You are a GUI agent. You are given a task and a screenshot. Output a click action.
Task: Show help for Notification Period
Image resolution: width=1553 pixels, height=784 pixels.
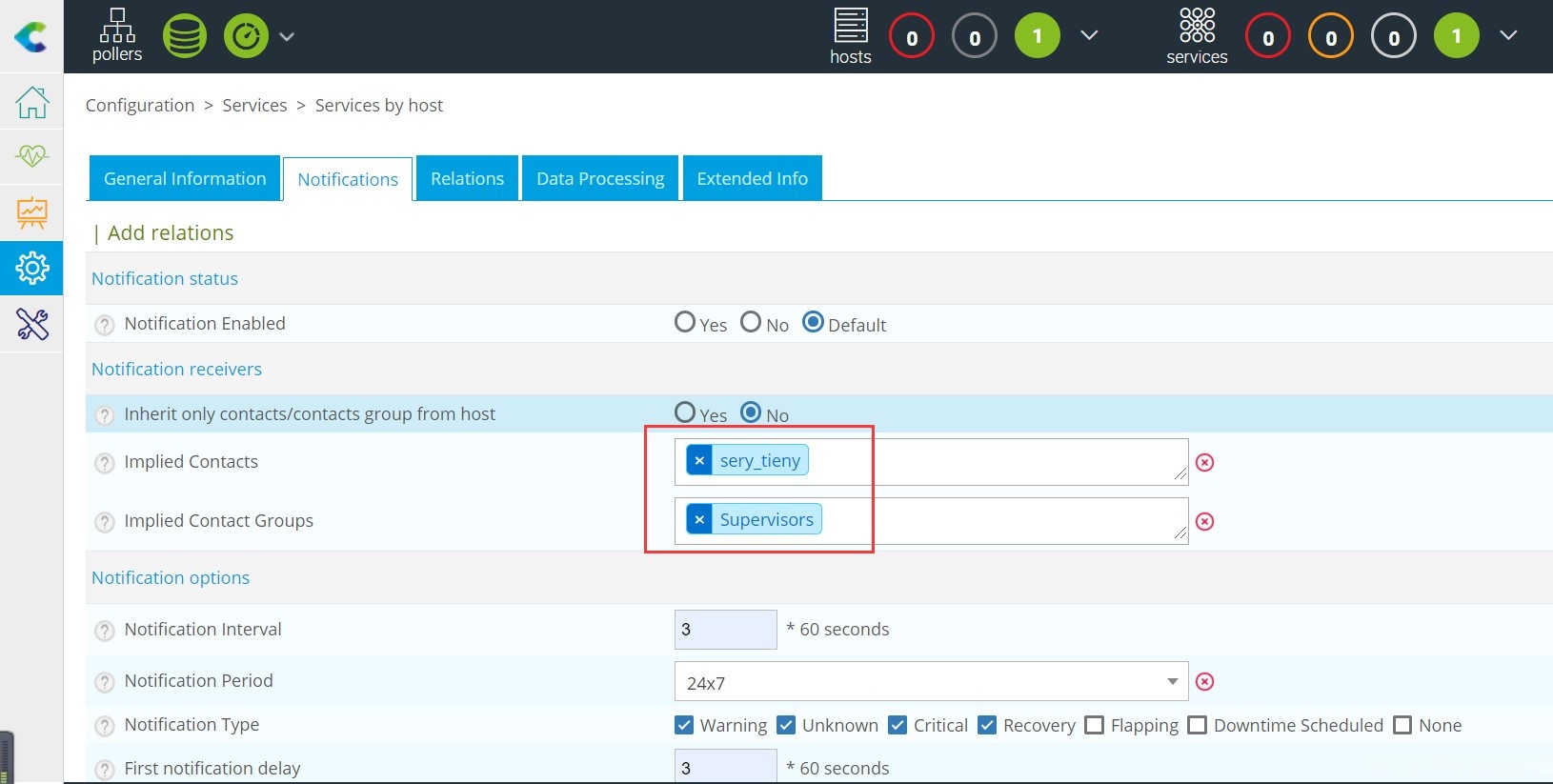[x=105, y=682]
